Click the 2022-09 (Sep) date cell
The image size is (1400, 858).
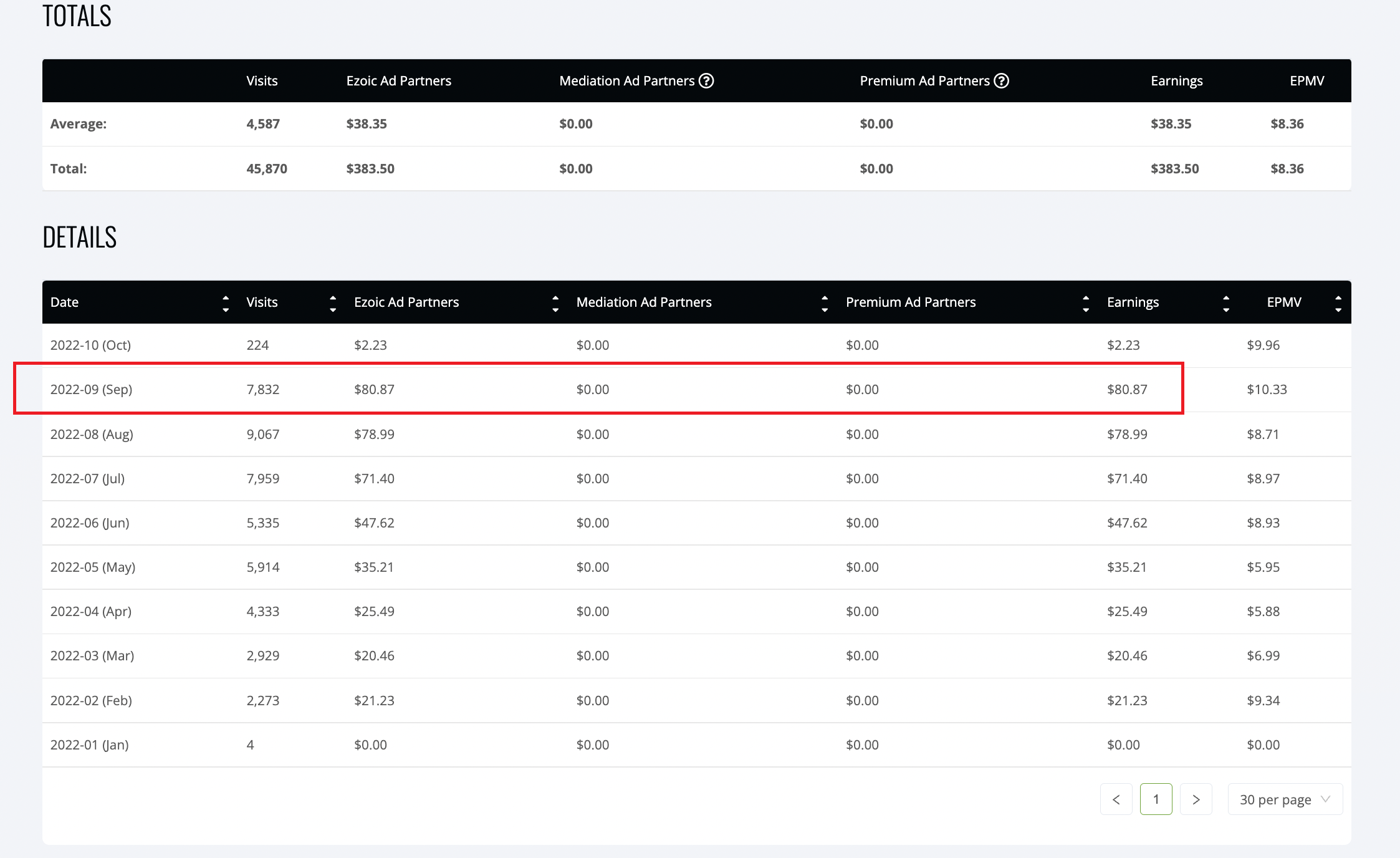(91, 390)
